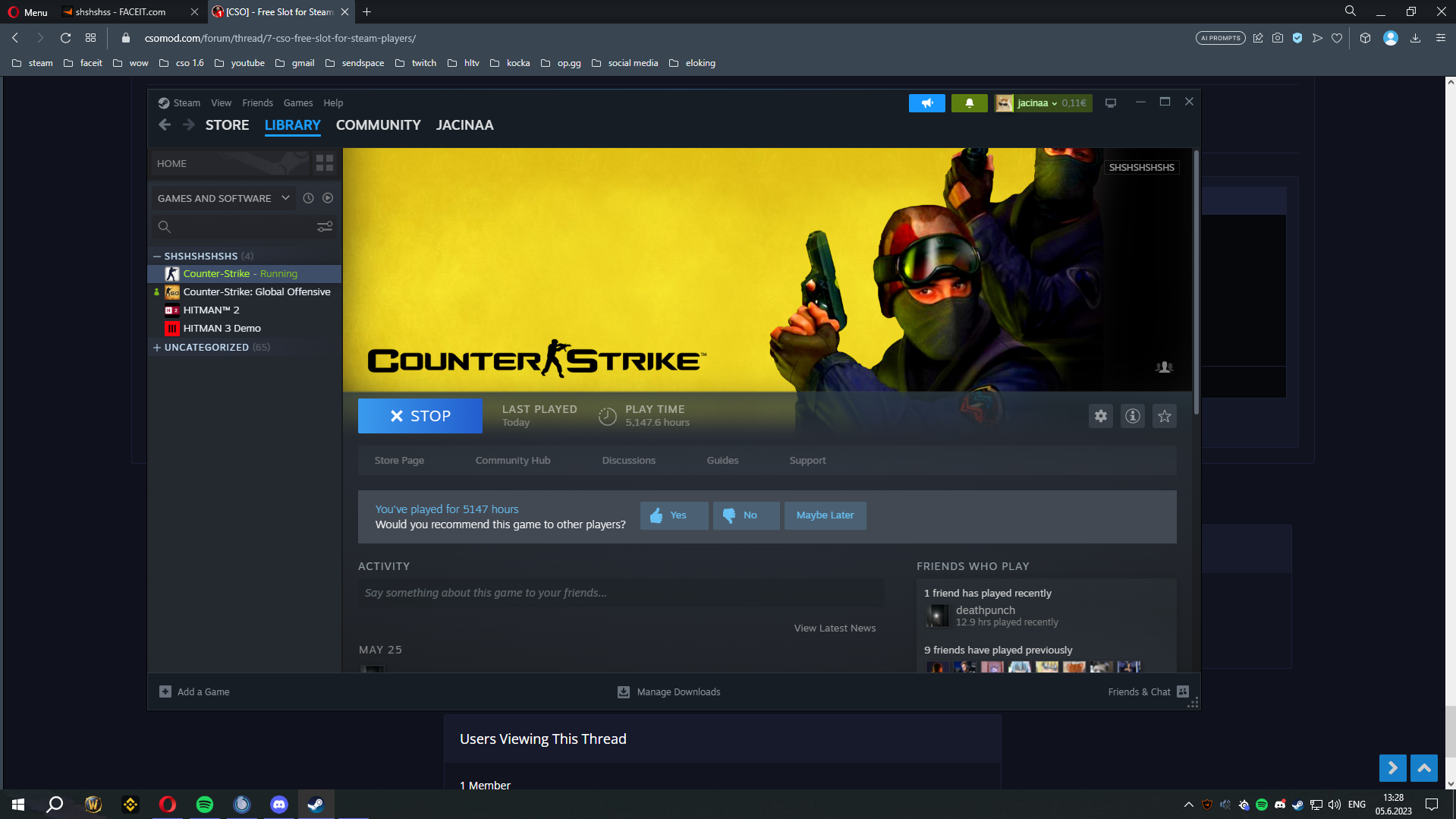The height and width of the screenshot is (819, 1456).
Task: Open friend deathpunch's profile
Action: click(985, 610)
